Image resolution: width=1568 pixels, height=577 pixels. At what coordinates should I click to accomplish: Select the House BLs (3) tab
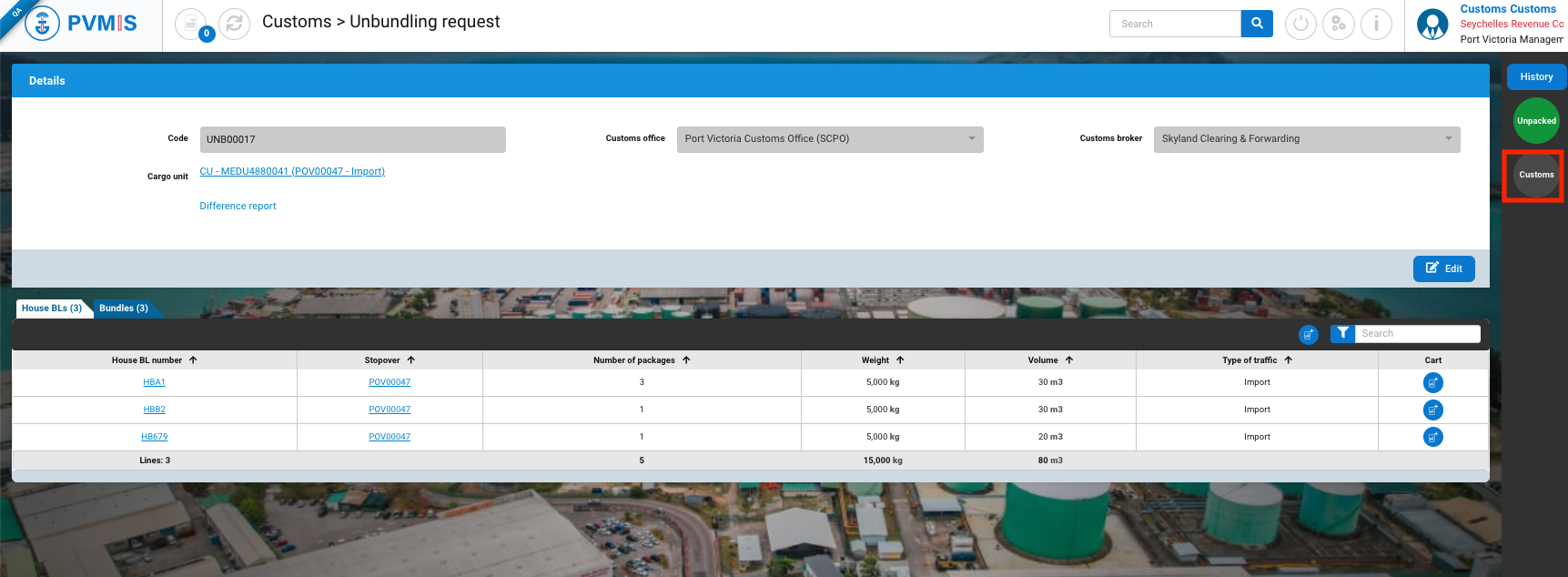click(52, 309)
